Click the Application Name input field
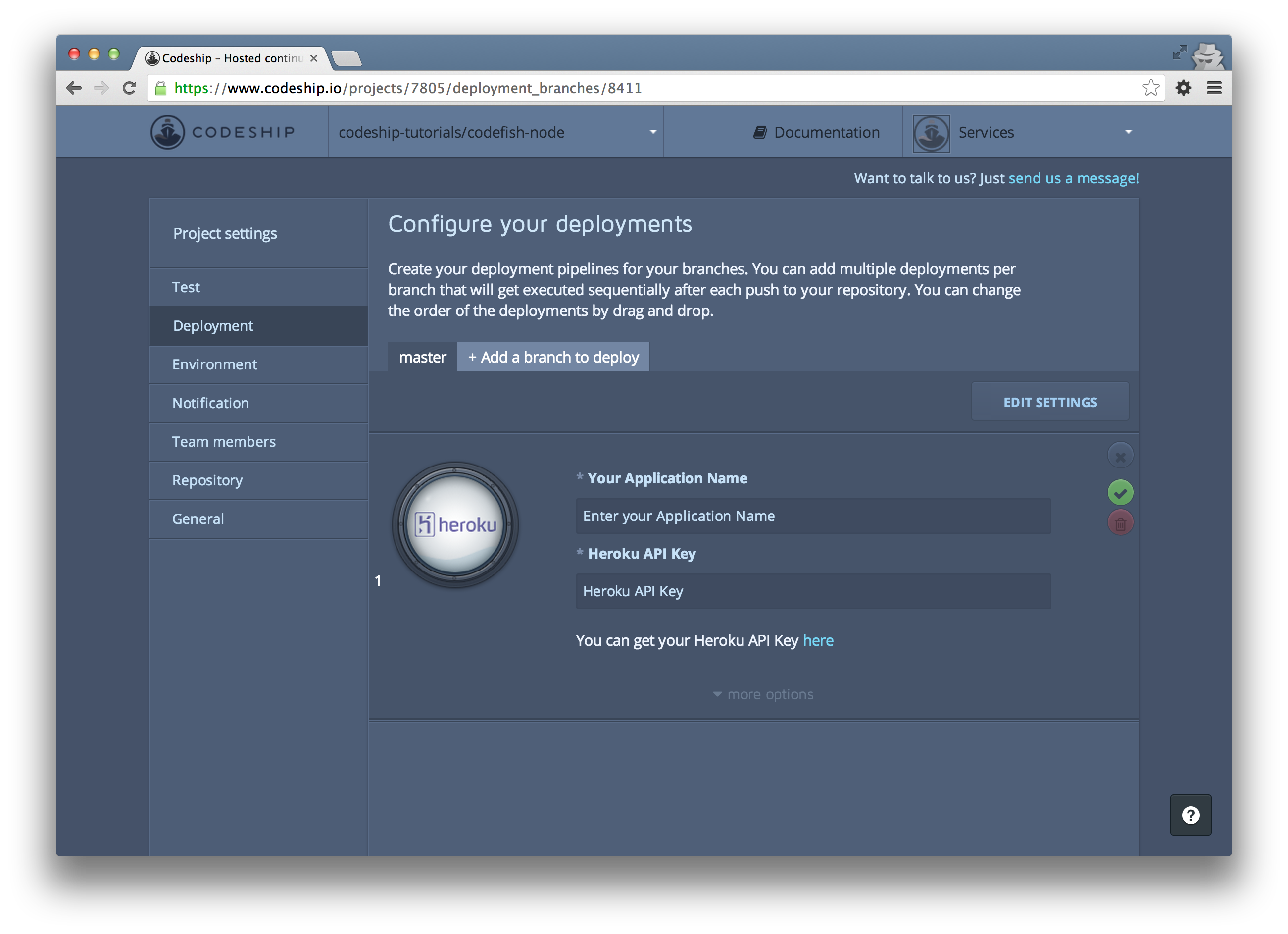Image resolution: width=1288 pixels, height=934 pixels. pos(813,516)
